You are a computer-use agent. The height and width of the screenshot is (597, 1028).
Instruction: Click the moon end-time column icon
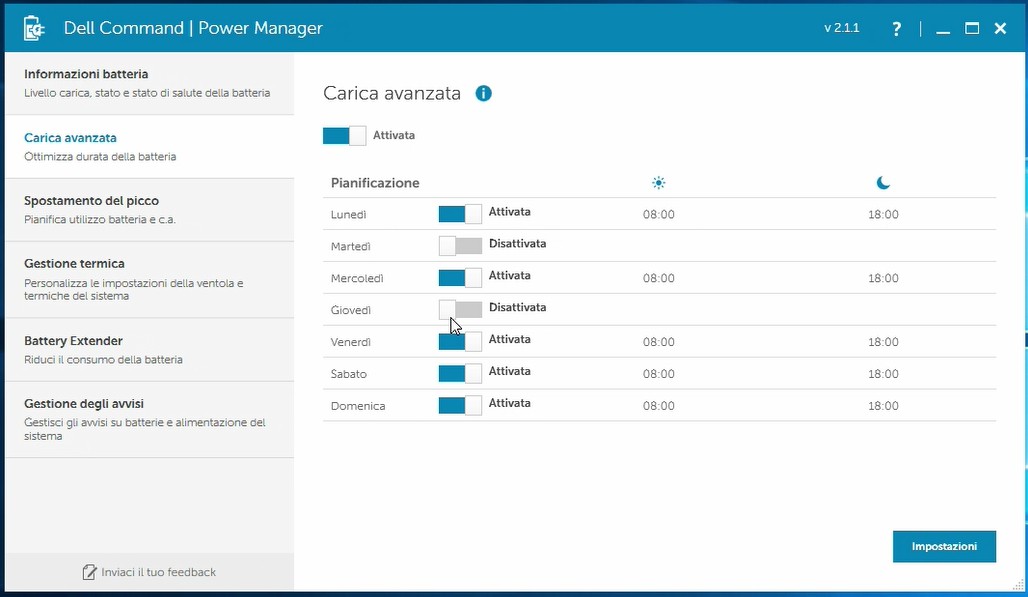[883, 183]
